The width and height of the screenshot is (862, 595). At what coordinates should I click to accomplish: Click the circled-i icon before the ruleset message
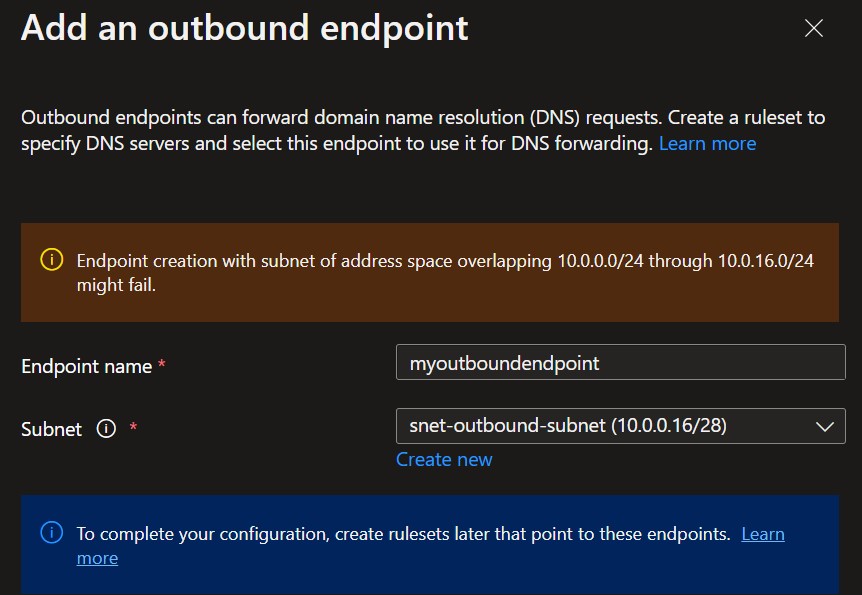tap(51, 533)
